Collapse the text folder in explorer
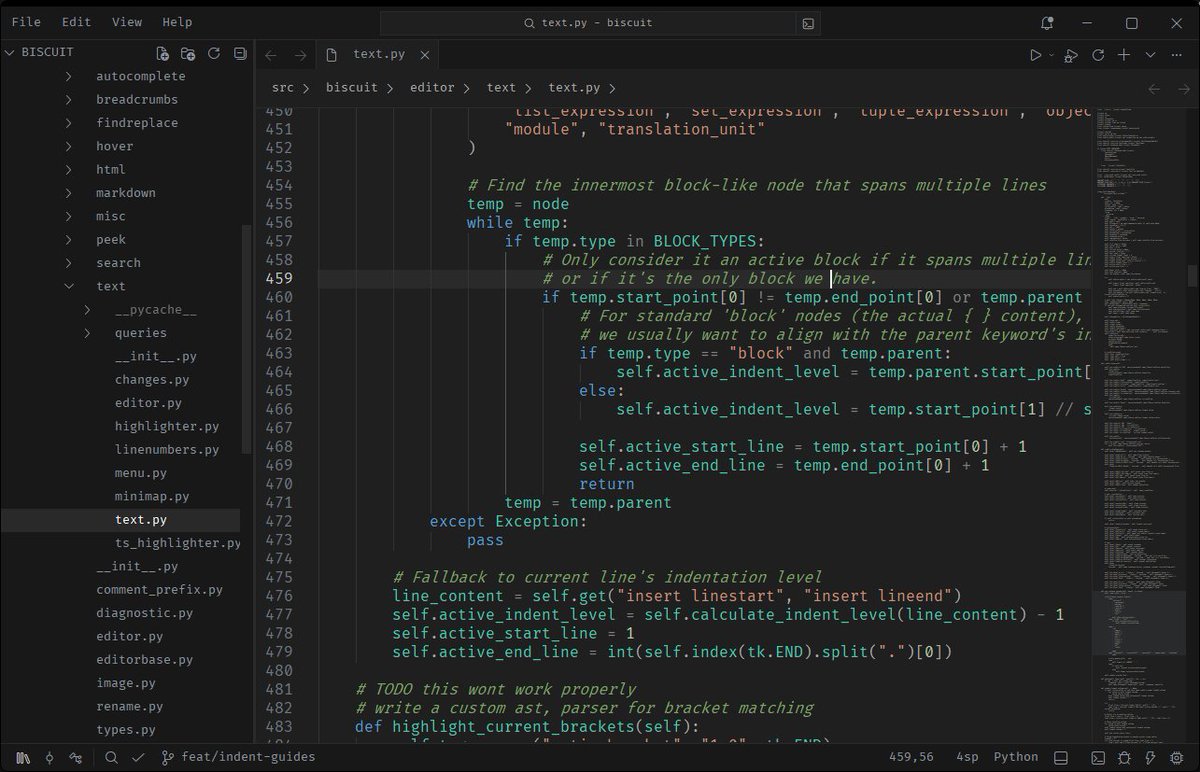1200x772 pixels. click(x=69, y=286)
